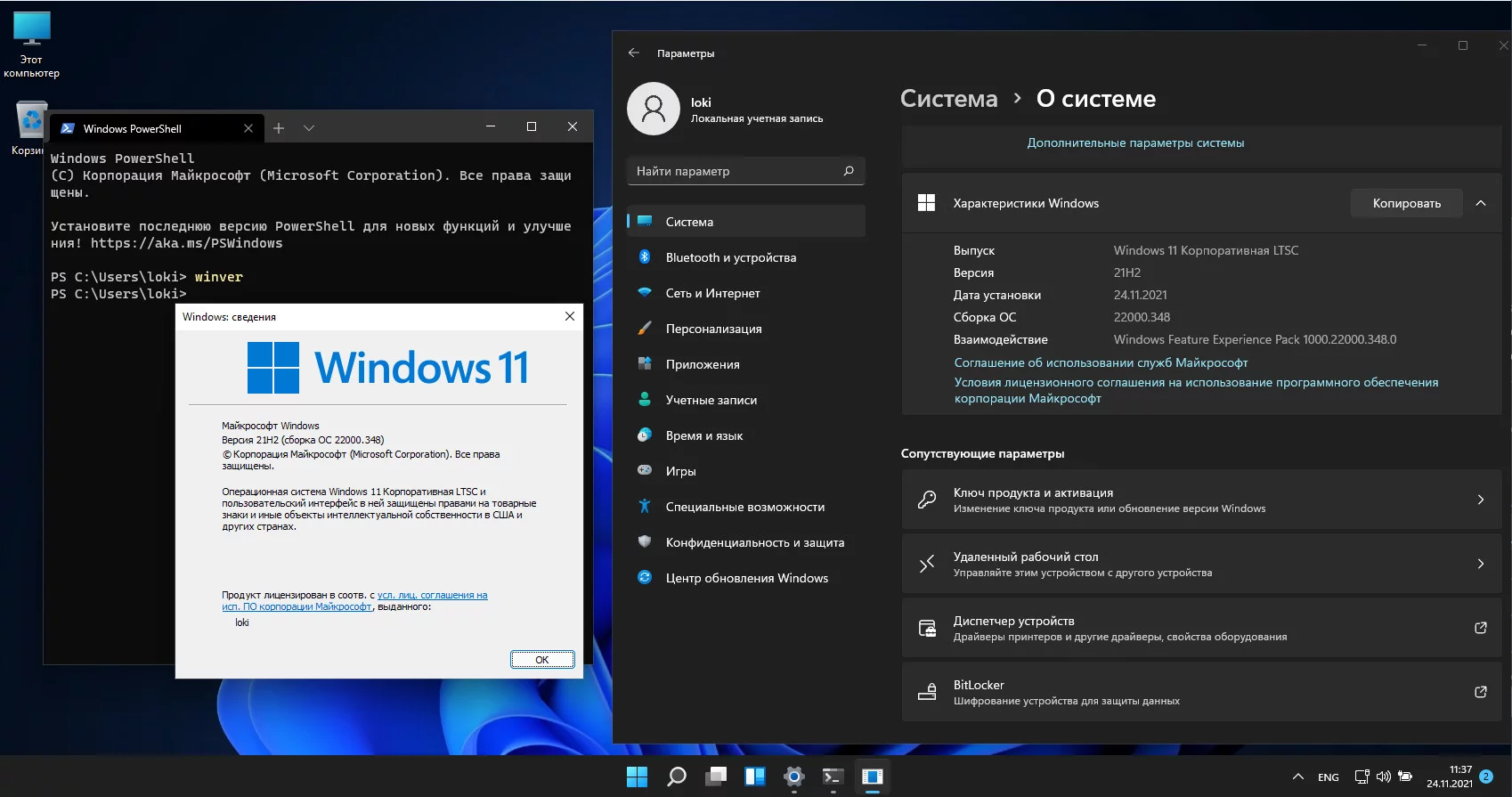Click the back arrow in Settings
Screen dimensions: 1512x797
click(634, 53)
